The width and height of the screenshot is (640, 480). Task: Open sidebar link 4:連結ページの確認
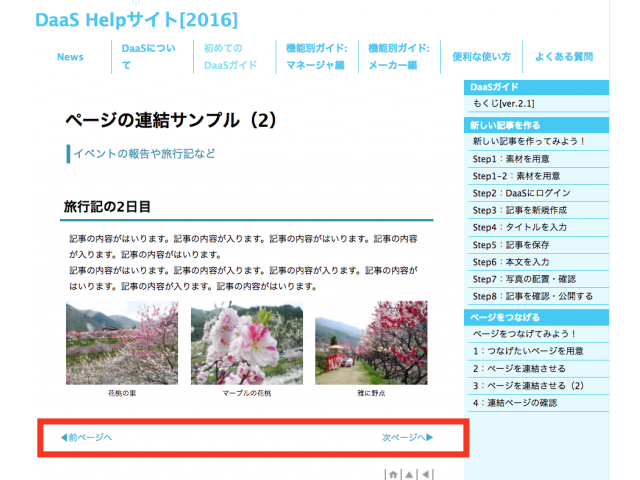pos(514,403)
